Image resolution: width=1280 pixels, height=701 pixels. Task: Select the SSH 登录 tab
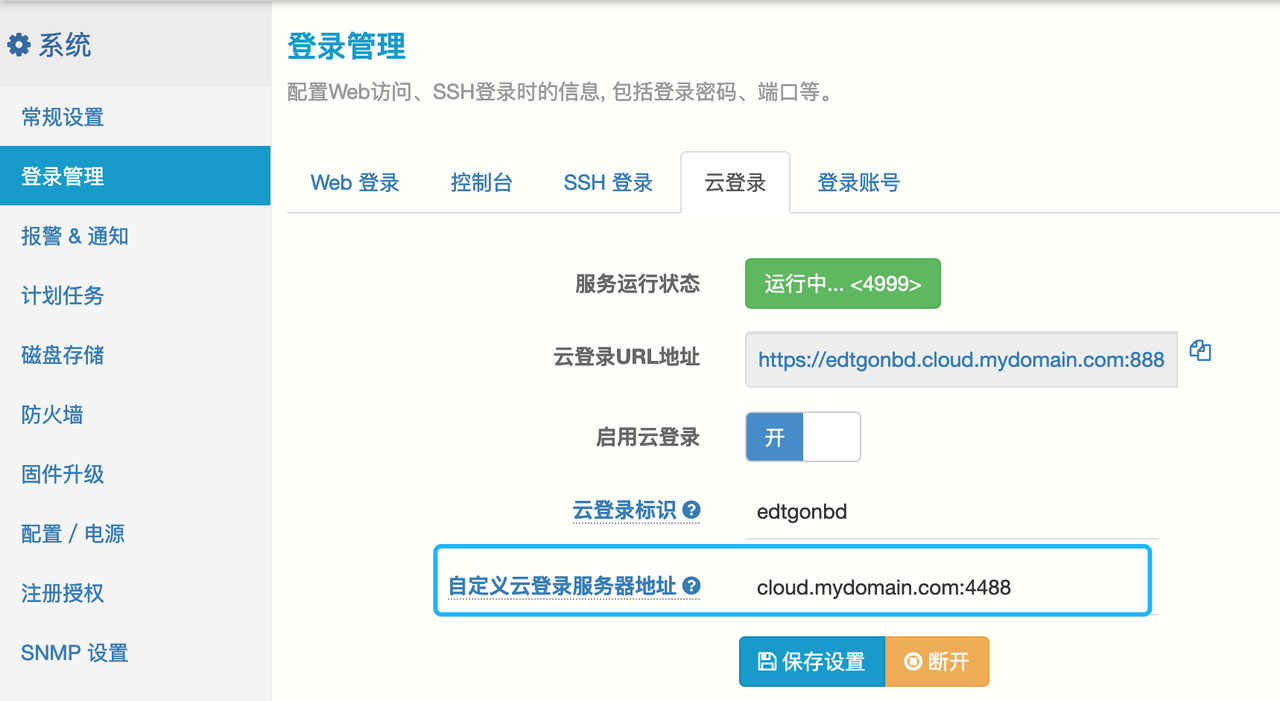tap(608, 183)
